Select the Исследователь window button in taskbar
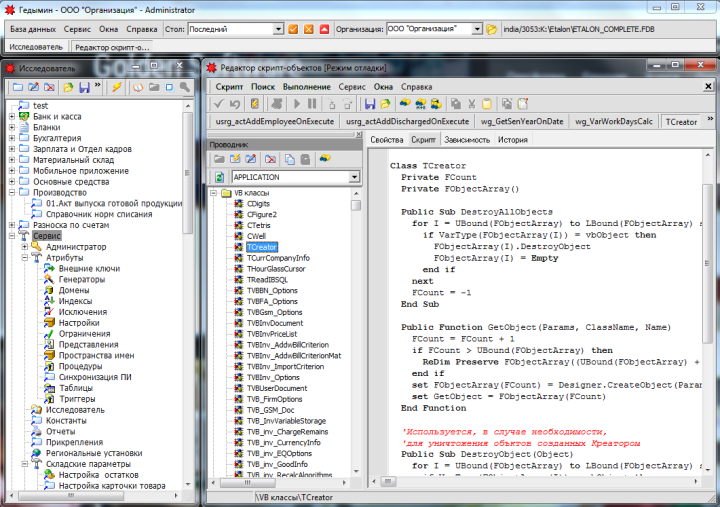This screenshot has height=507, width=720. (x=36, y=47)
